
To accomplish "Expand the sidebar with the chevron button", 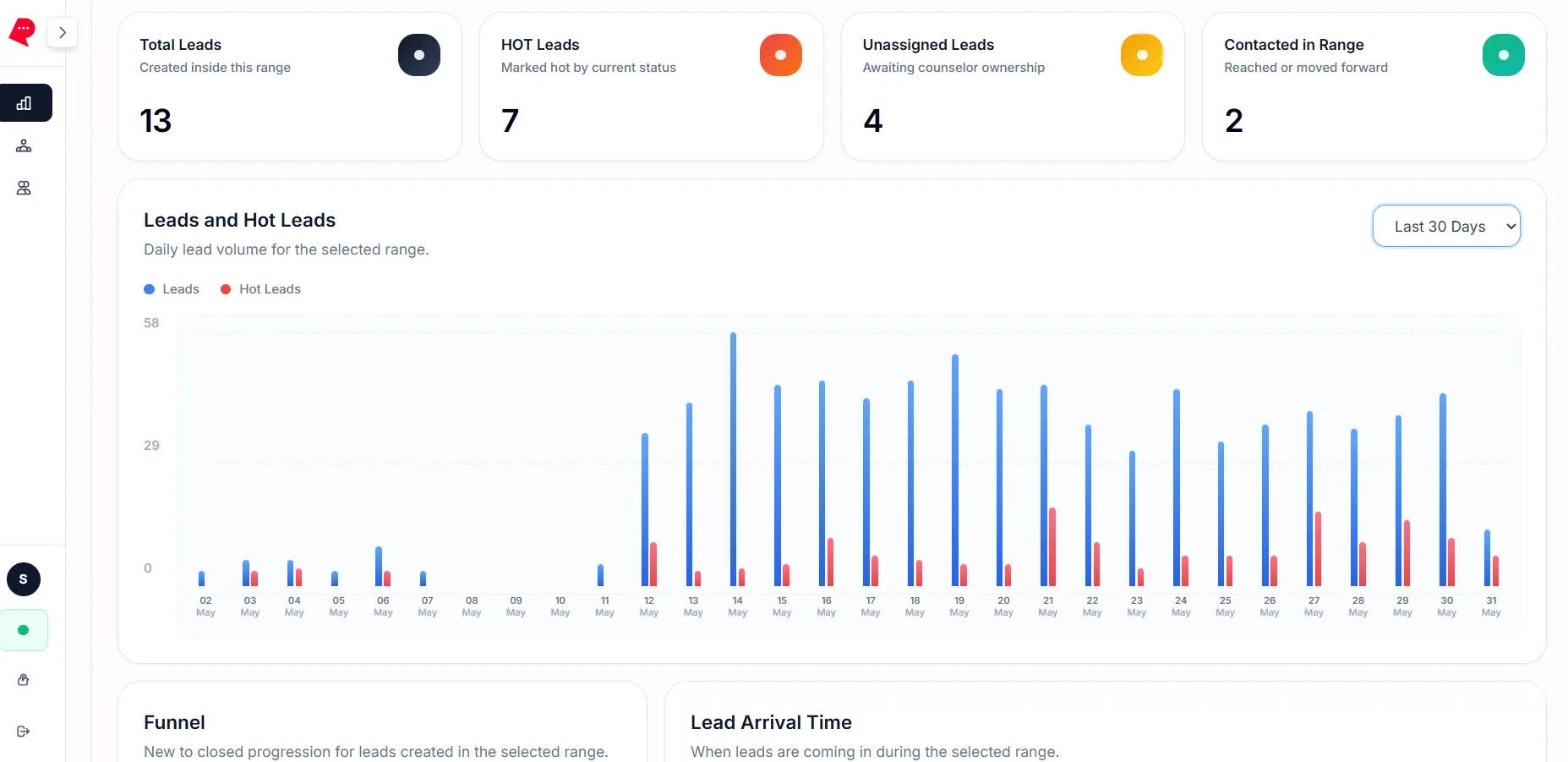I will tap(63, 33).
